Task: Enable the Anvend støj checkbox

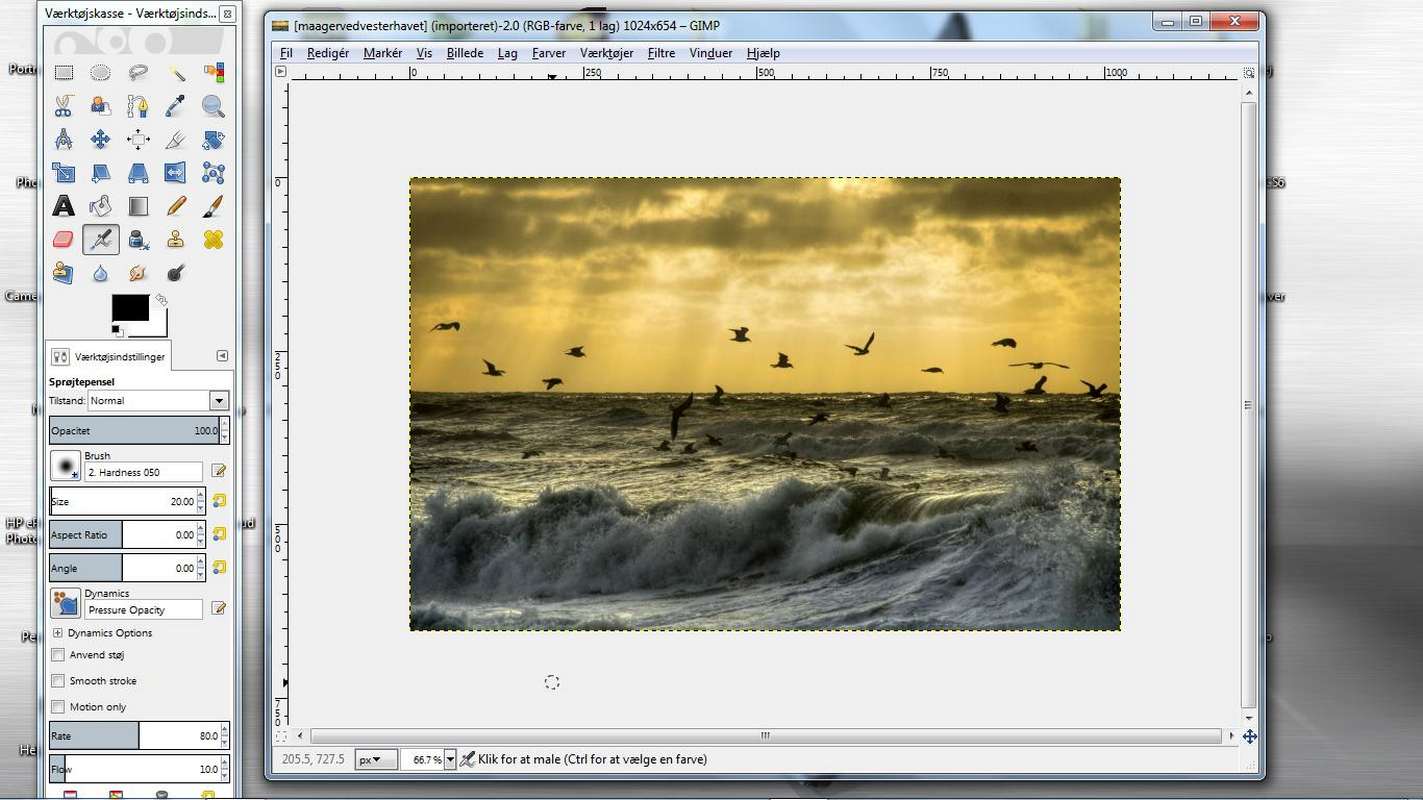Action: (x=58, y=655)
